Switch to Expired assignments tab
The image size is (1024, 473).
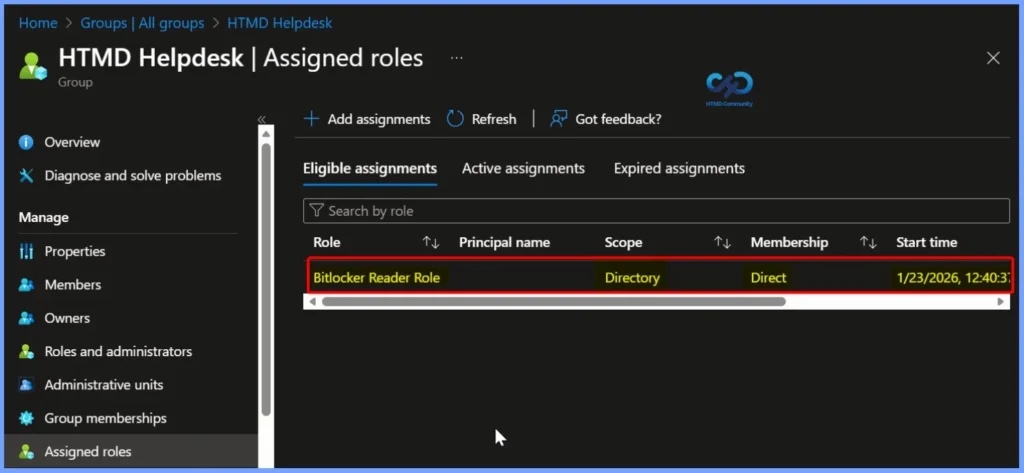point(679,169)
